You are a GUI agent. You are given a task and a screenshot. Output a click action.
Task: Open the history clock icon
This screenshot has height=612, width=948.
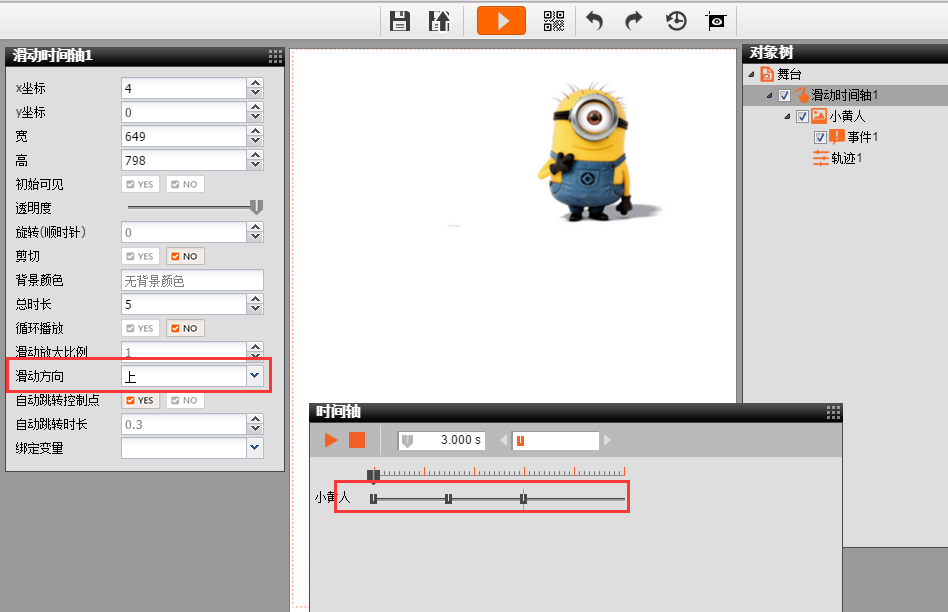click(x=676, y=21)
